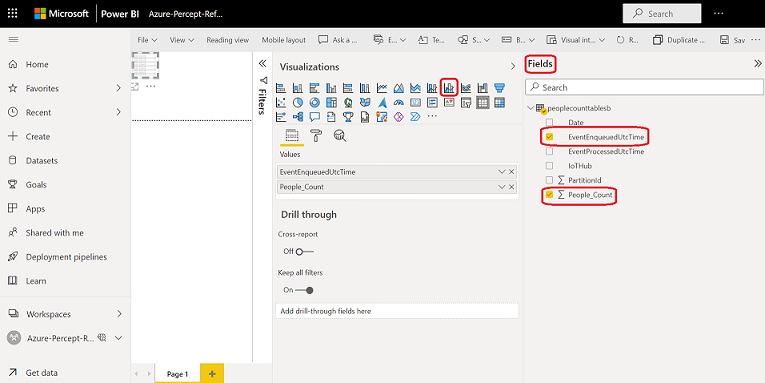
Task: Uncheck the EventEnqueuedUtcTime field
Action: (549, 137)
